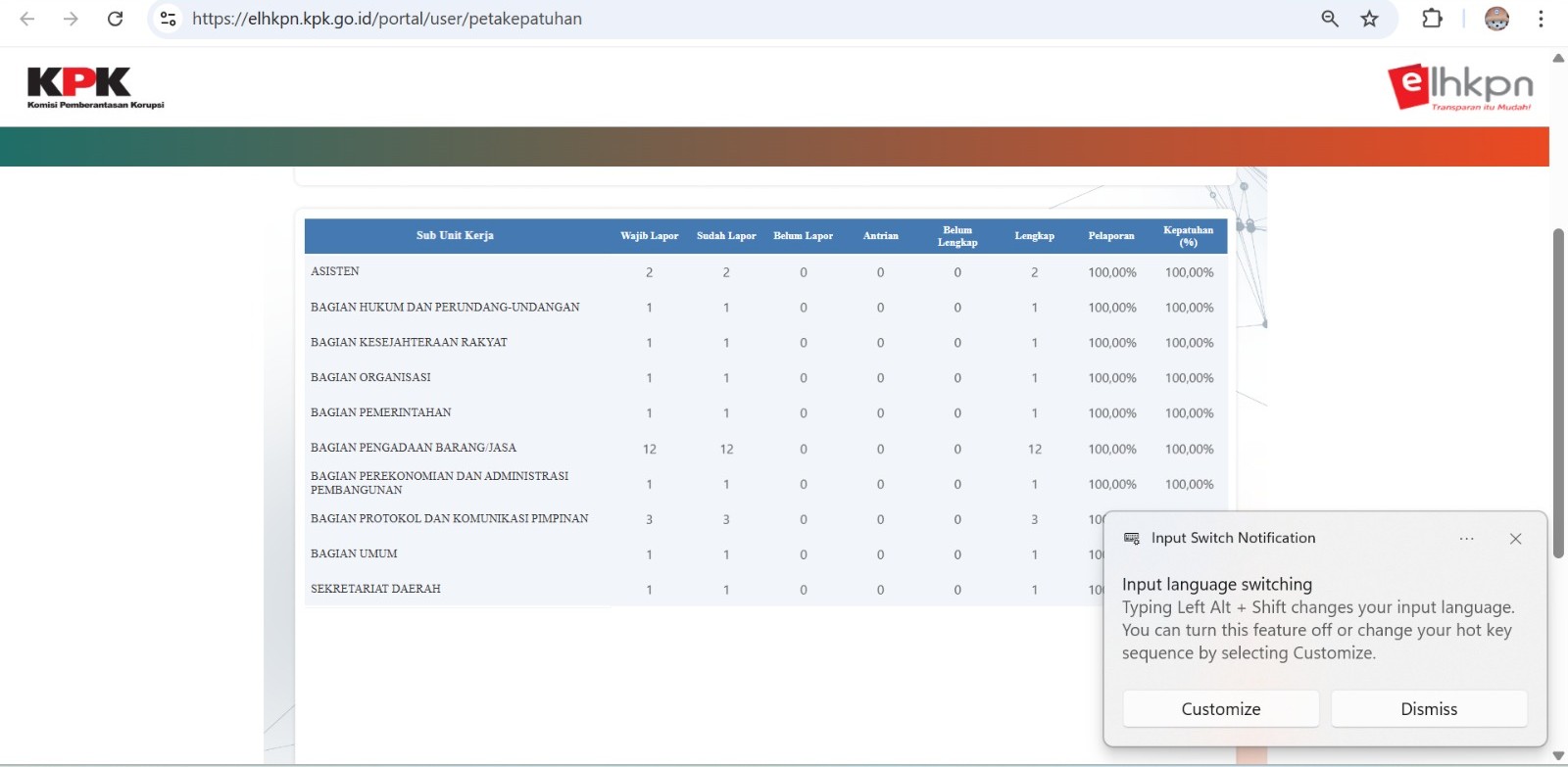
Task: Click the page vertical scrollbar thumb
Action: (1558, 392)
